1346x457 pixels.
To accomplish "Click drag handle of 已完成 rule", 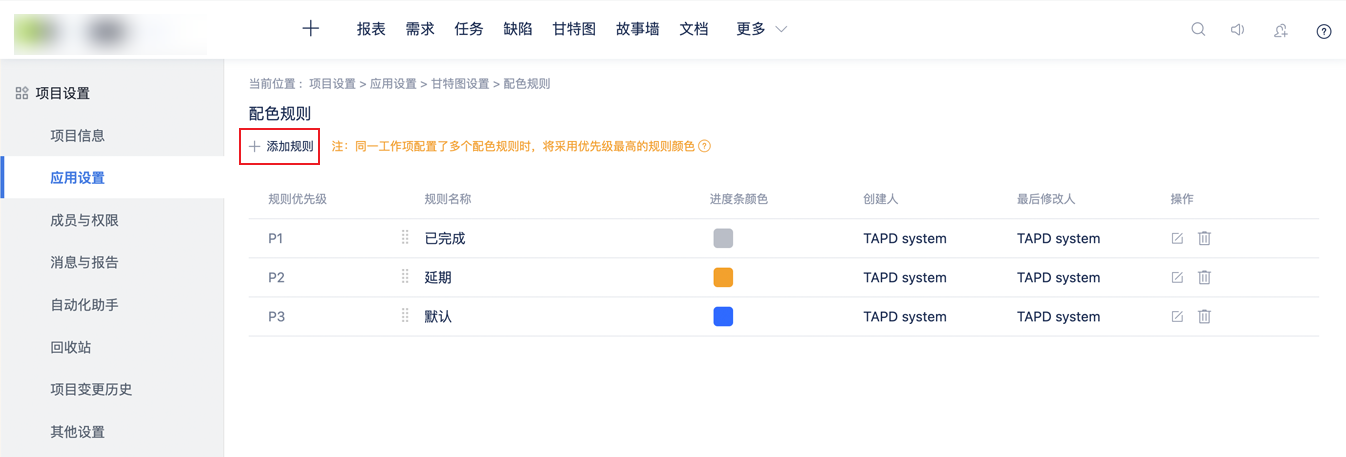I will [405, 238].
